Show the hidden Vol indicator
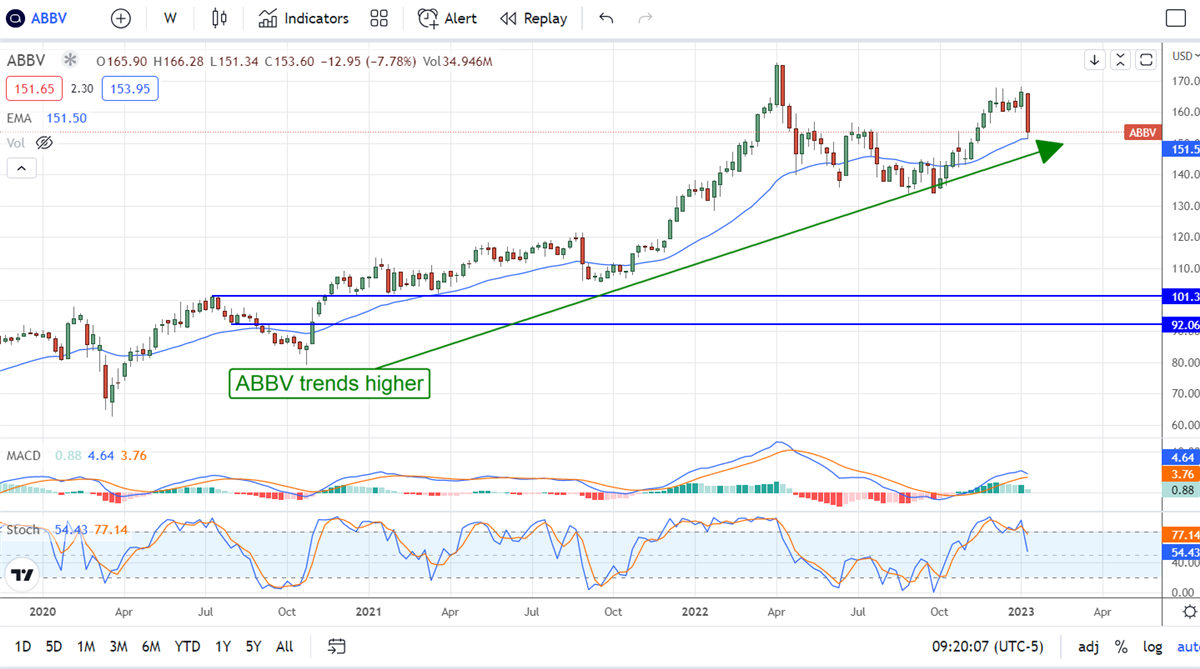Screen dimensions: 1200x669 point(44,143)
